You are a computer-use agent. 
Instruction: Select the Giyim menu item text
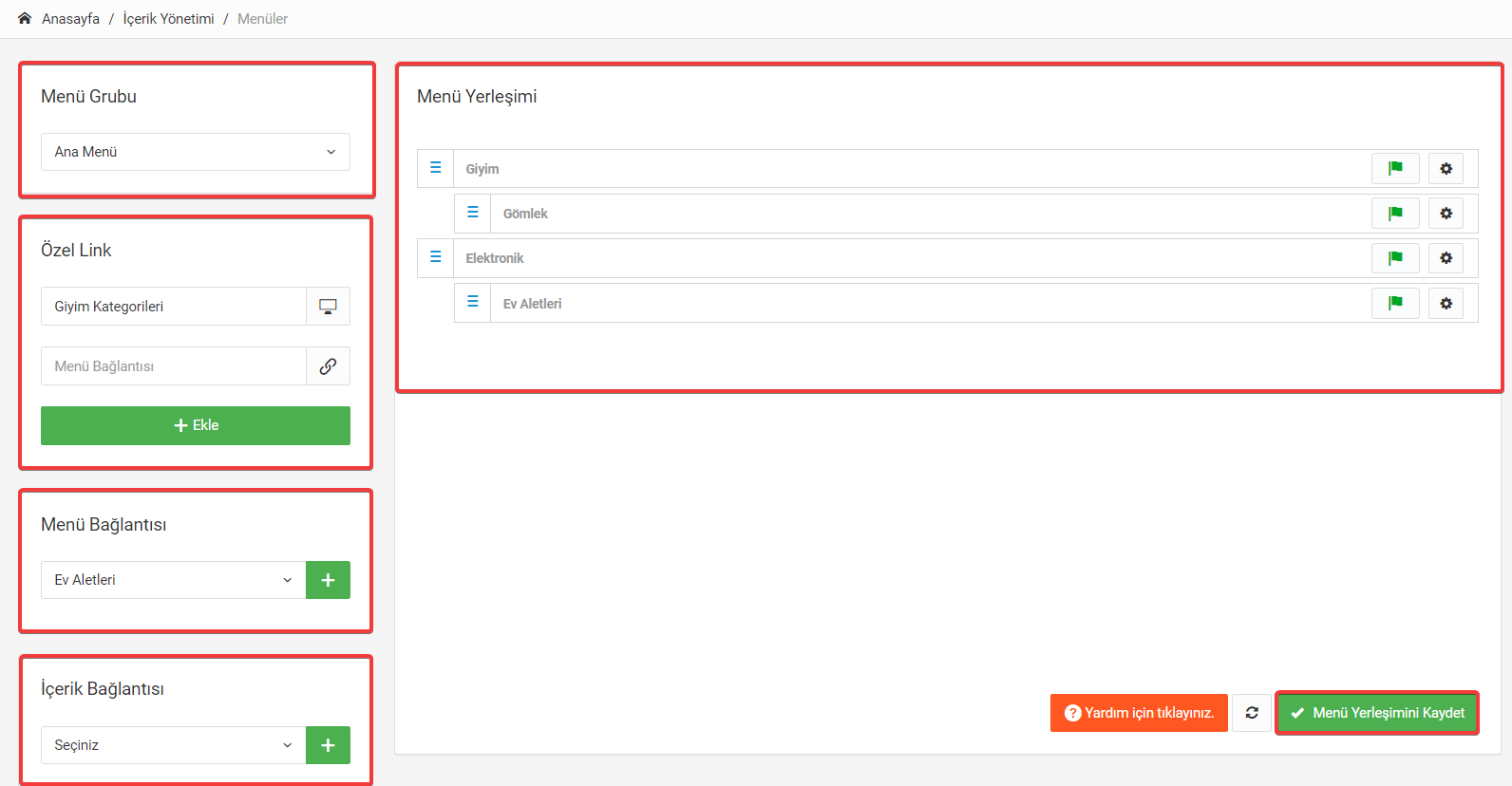482,169
